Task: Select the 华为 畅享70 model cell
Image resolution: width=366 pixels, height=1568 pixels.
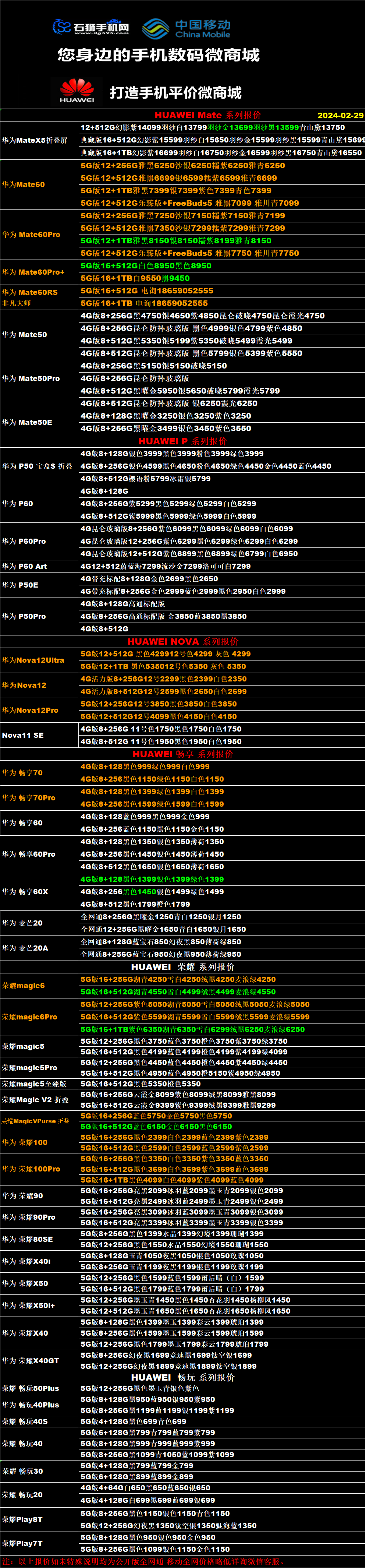Action: (x=40, y=772)
